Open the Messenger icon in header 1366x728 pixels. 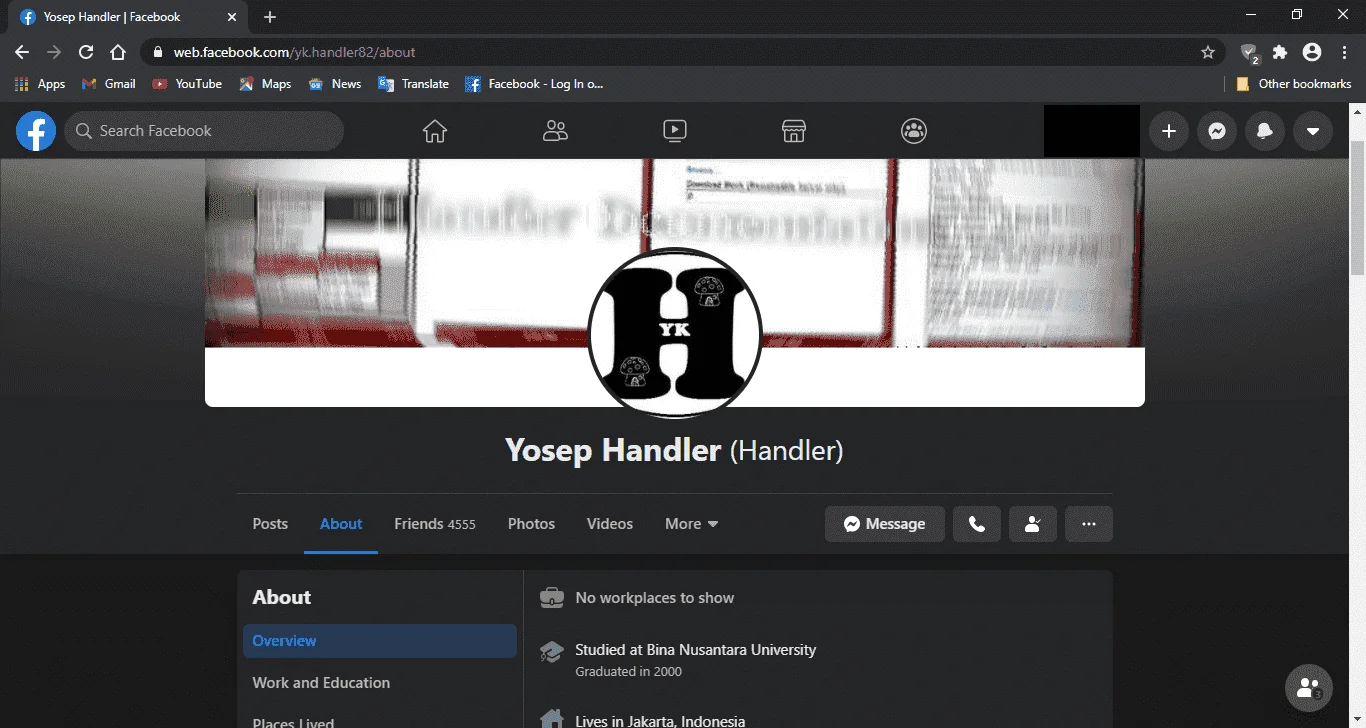[x=1216, y=131]
